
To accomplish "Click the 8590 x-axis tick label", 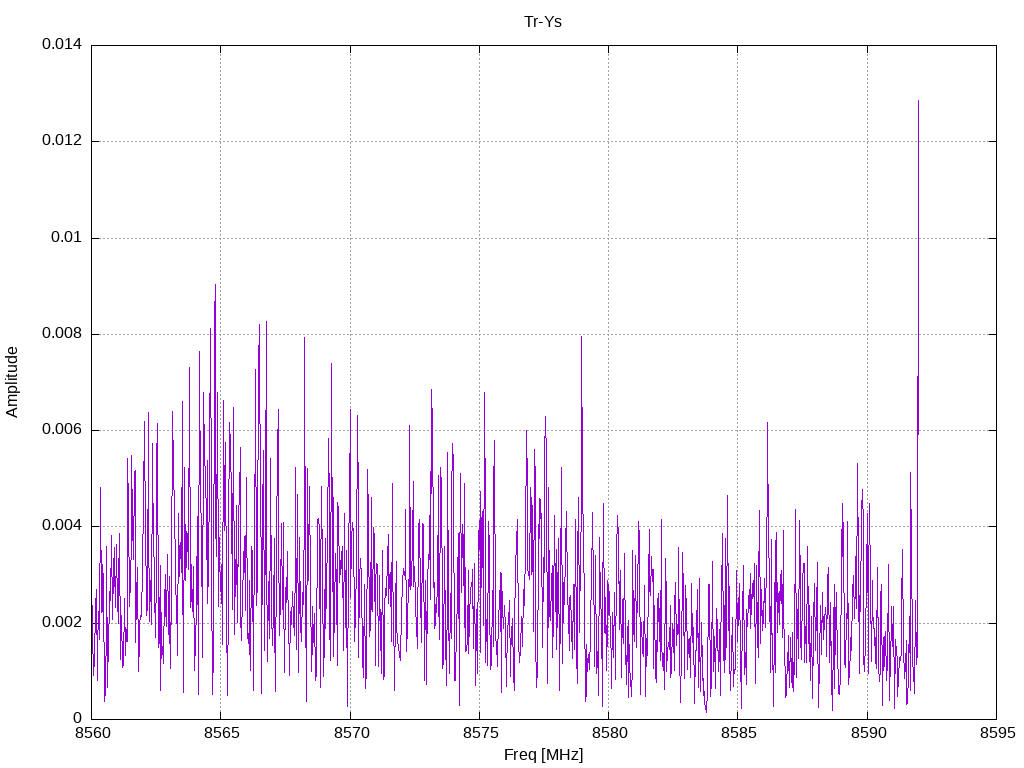I will 868,733.
